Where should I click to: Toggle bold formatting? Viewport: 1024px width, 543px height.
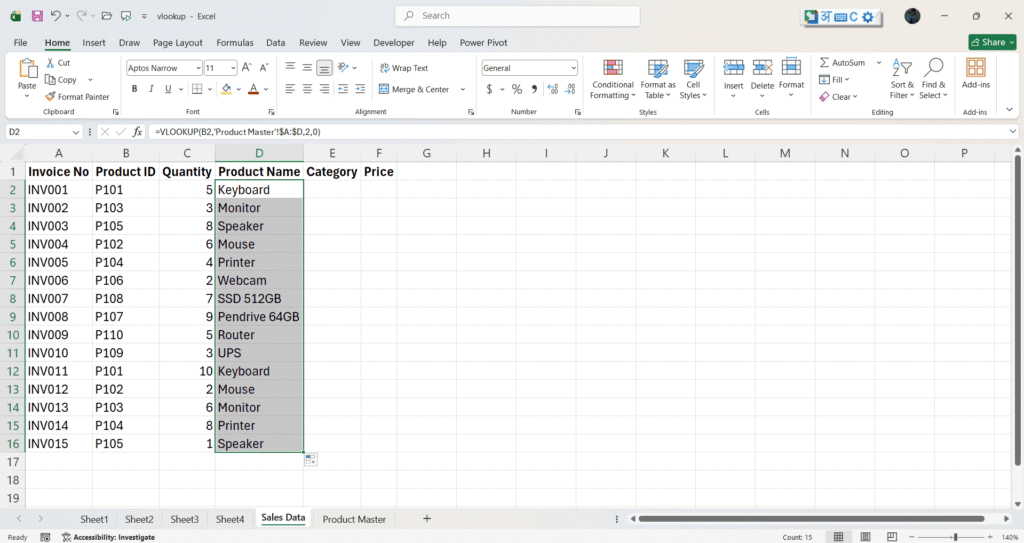coord(134,89)
